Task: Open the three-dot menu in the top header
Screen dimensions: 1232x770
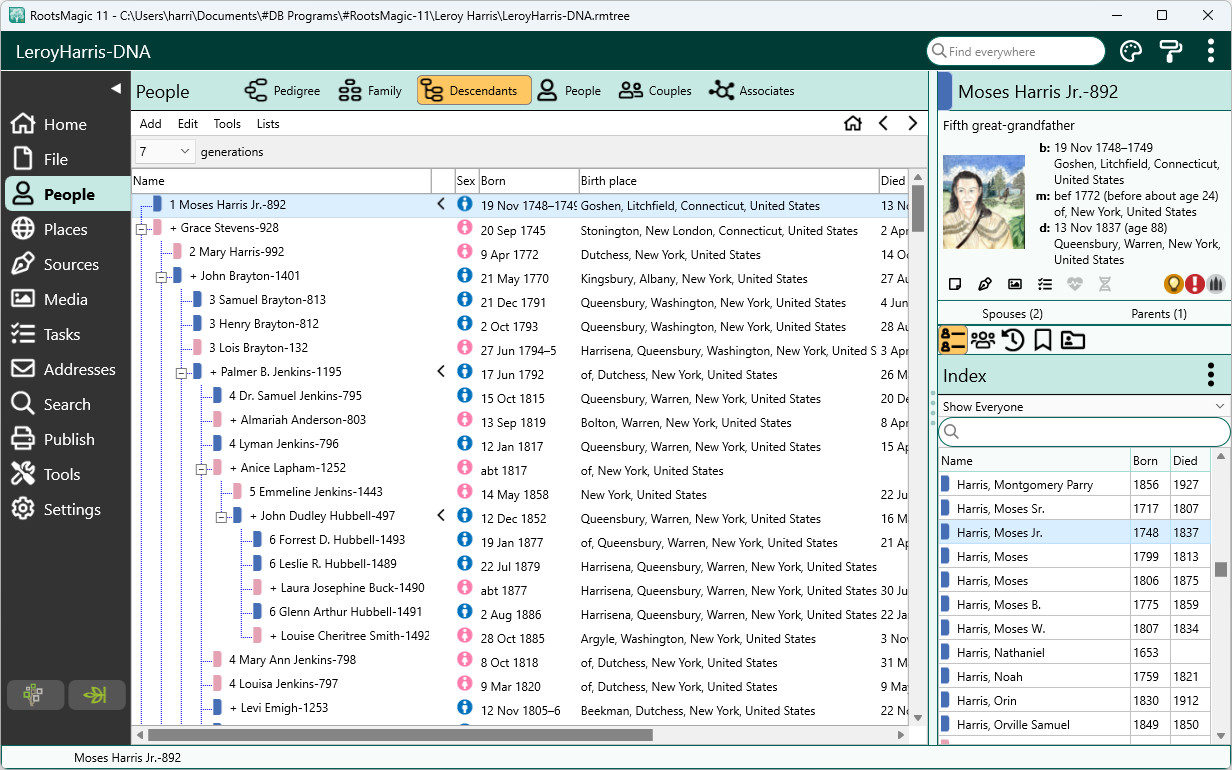Action: (1211, 52)
